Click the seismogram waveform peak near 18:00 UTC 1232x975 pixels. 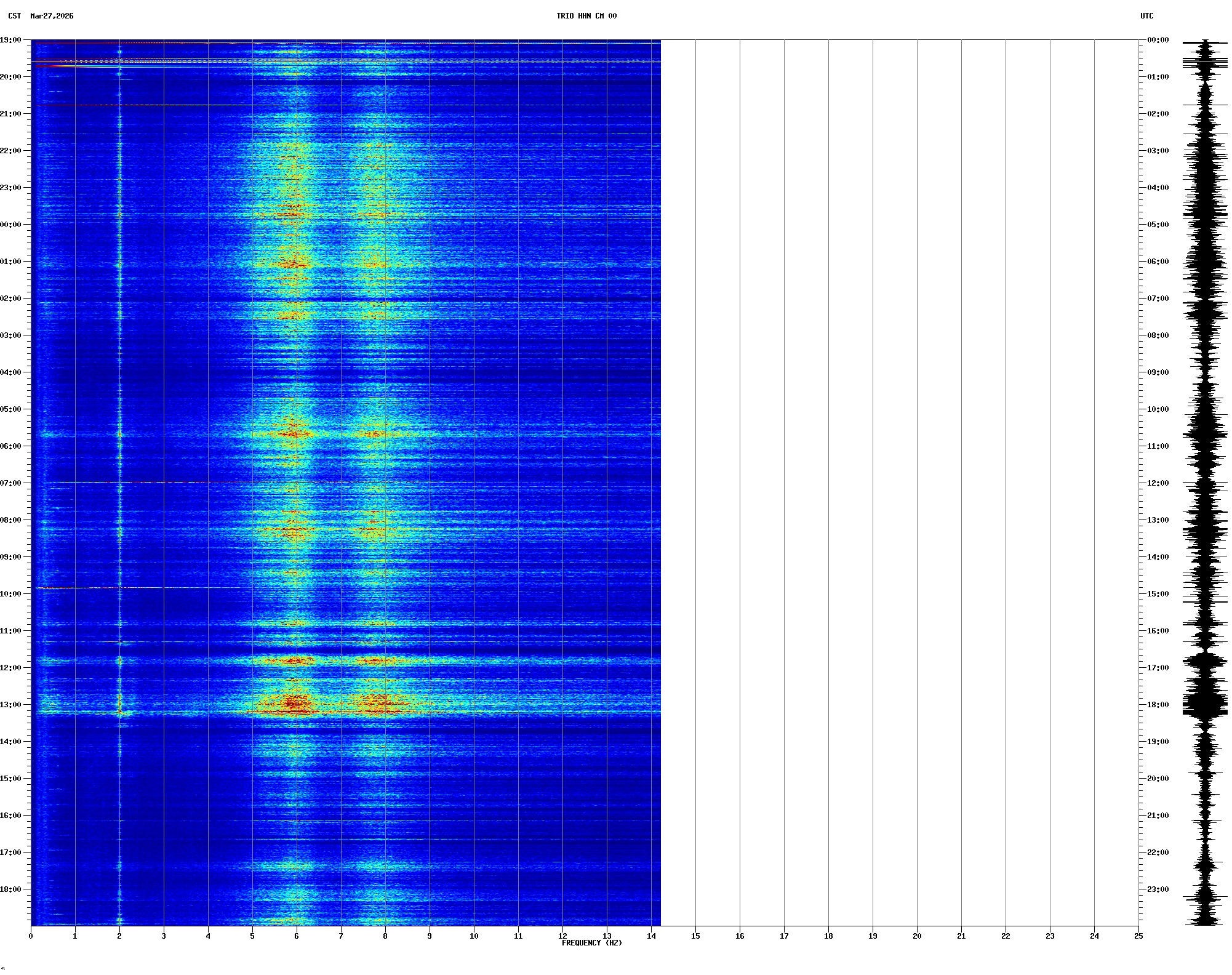click(1205, 706)
